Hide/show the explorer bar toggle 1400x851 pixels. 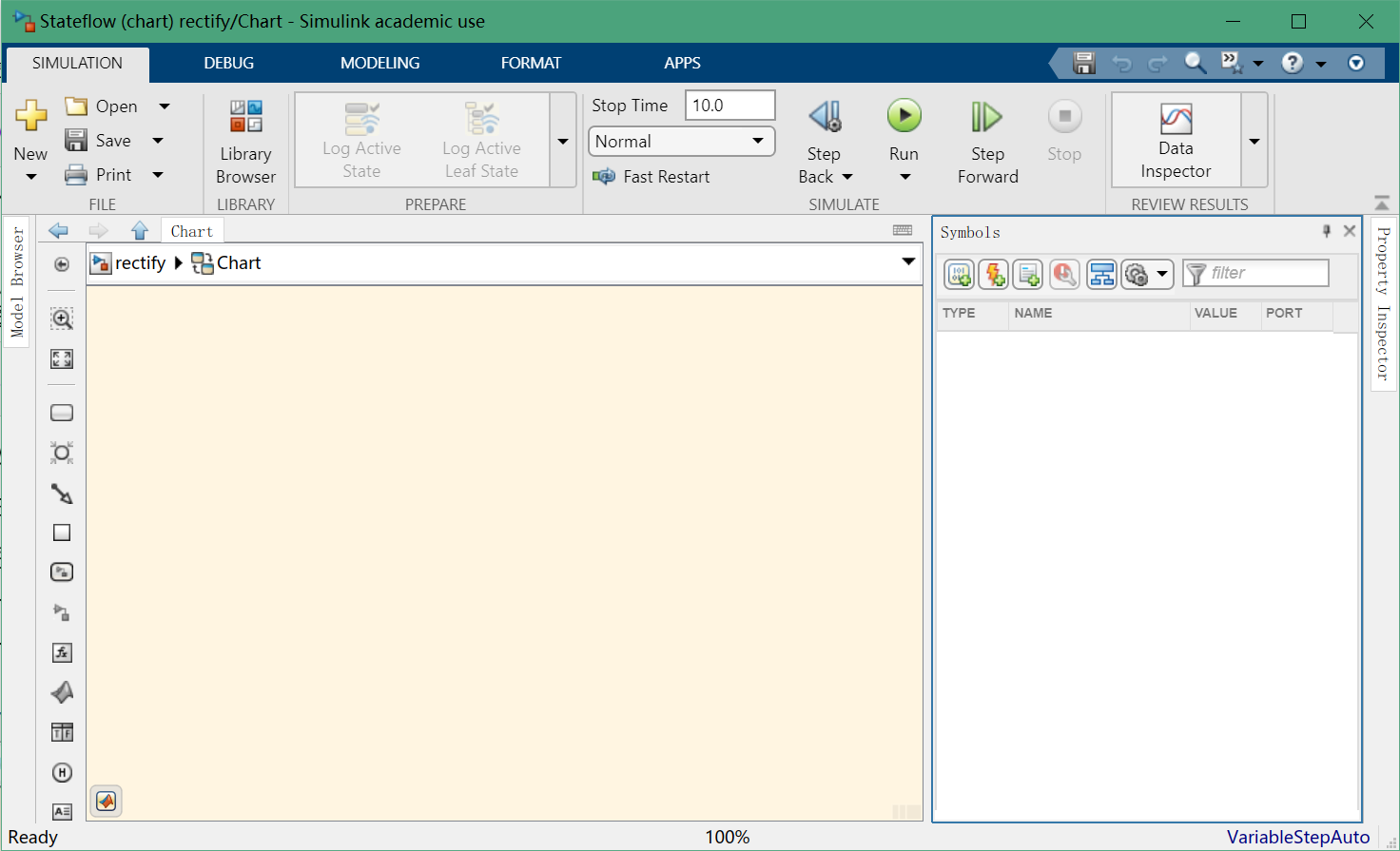pos(62,264)
